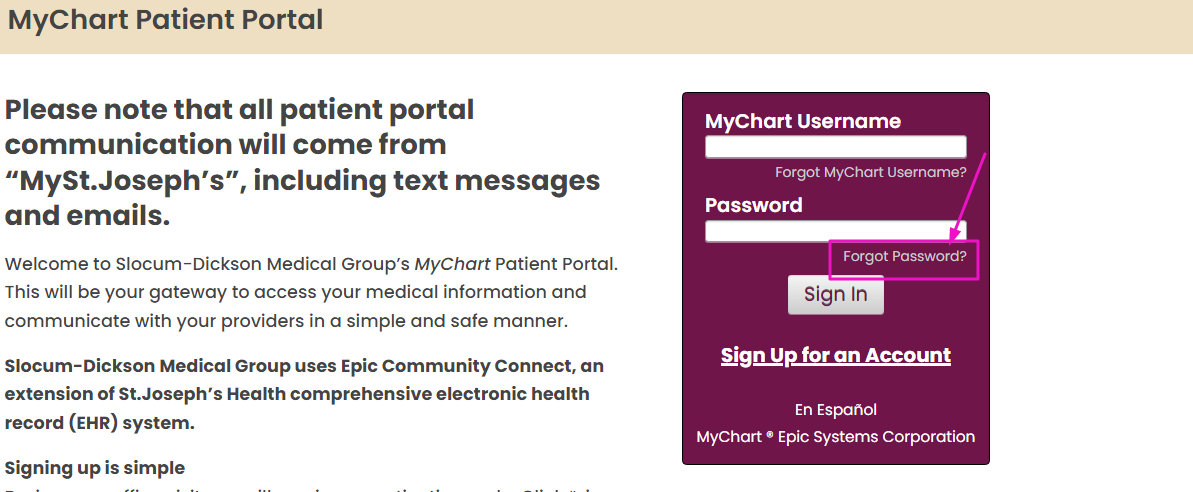The height and width of the screenshot is (492, 1193).
Task: Click the MyChart Epic Systems Corporation text
Action: pos(835,437)
